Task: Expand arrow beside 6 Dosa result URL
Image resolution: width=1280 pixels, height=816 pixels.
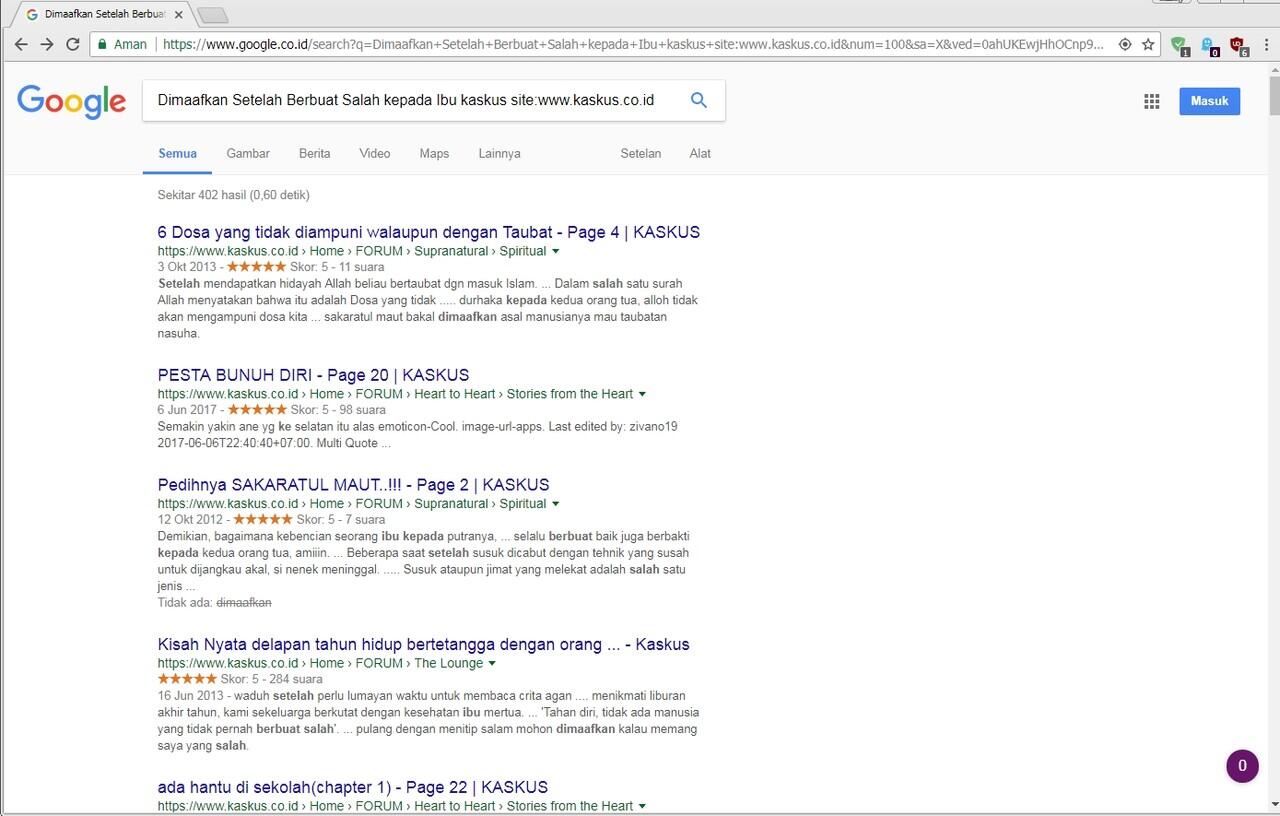Action: pyautogui.click(x=556, y=251)
